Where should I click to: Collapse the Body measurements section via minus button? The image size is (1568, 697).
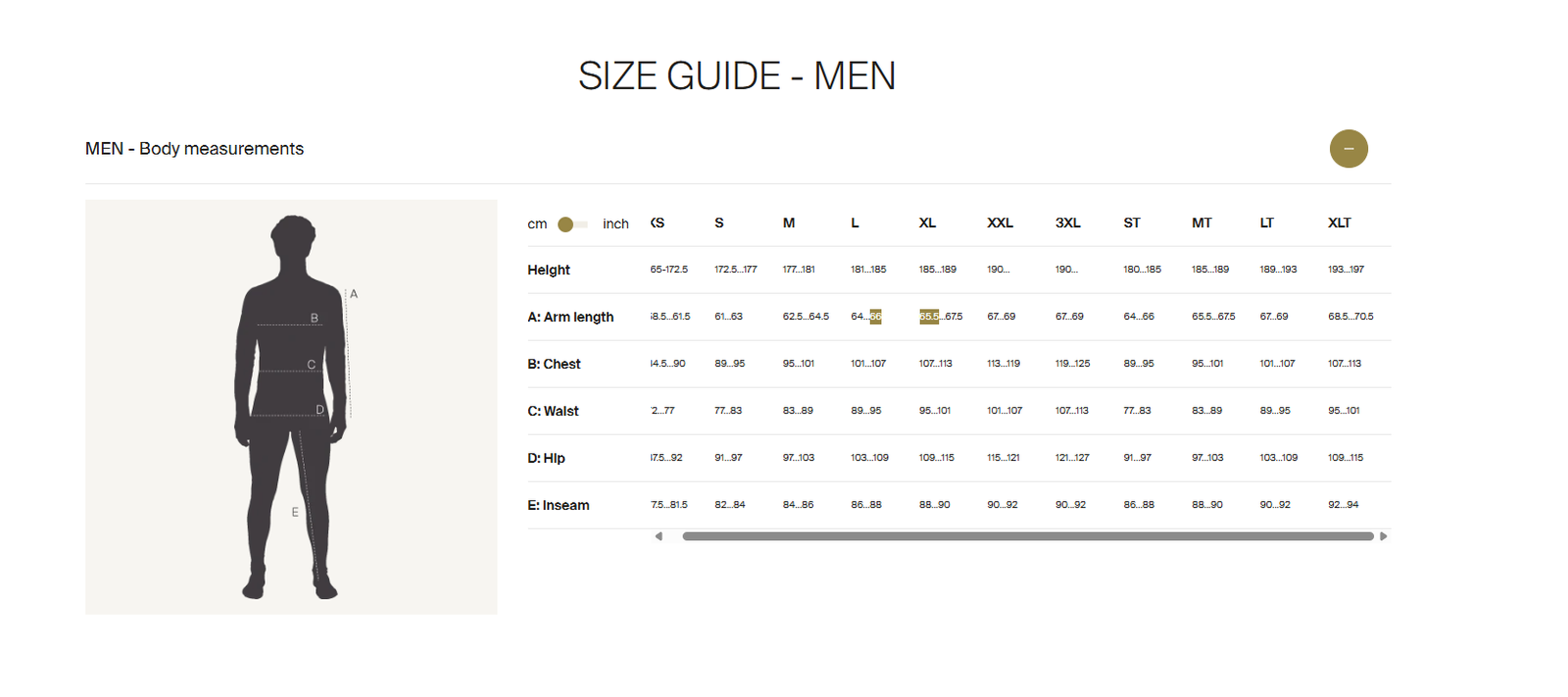[x=1348, y=149]
